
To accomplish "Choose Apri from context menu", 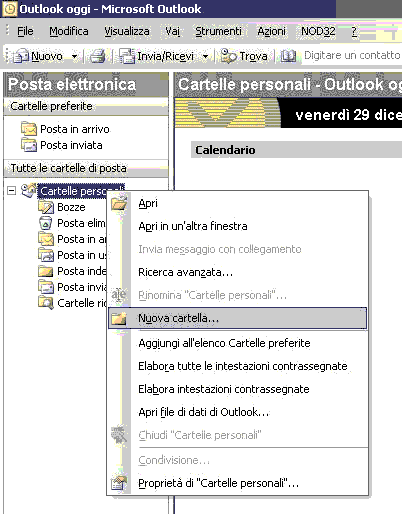I will (238, 203).
